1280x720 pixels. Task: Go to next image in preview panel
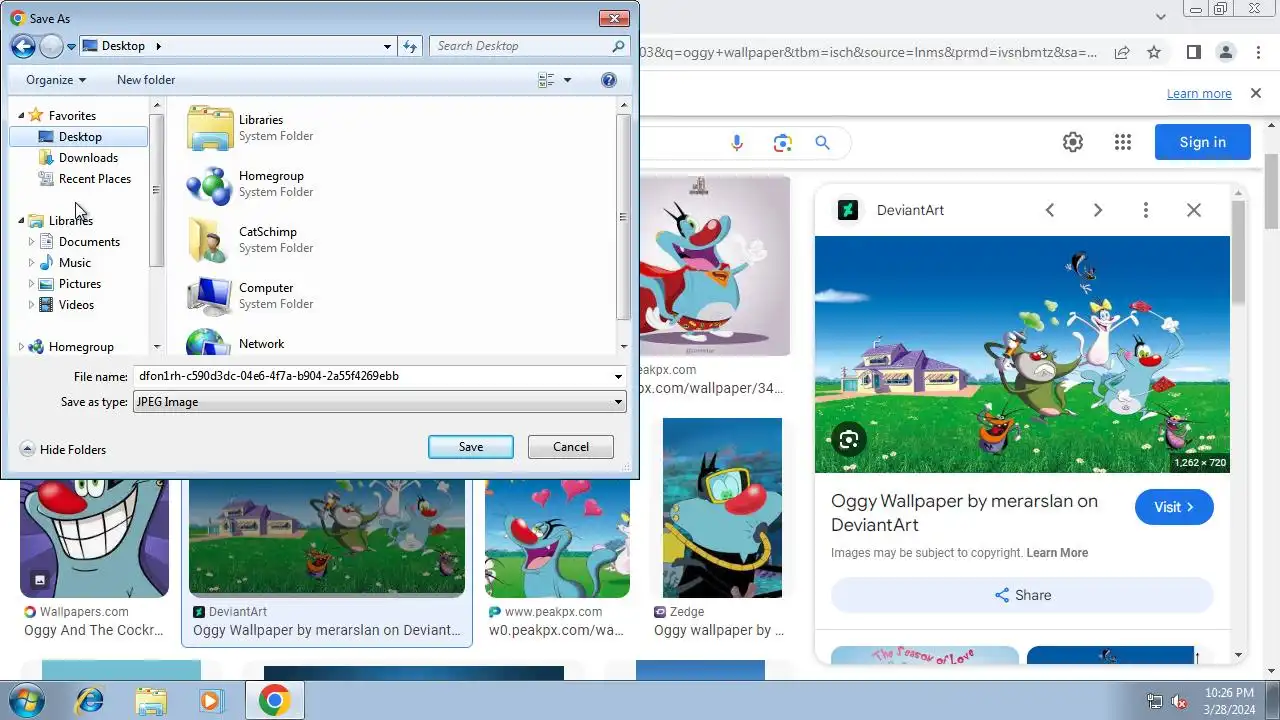[x=1098, y=210]
